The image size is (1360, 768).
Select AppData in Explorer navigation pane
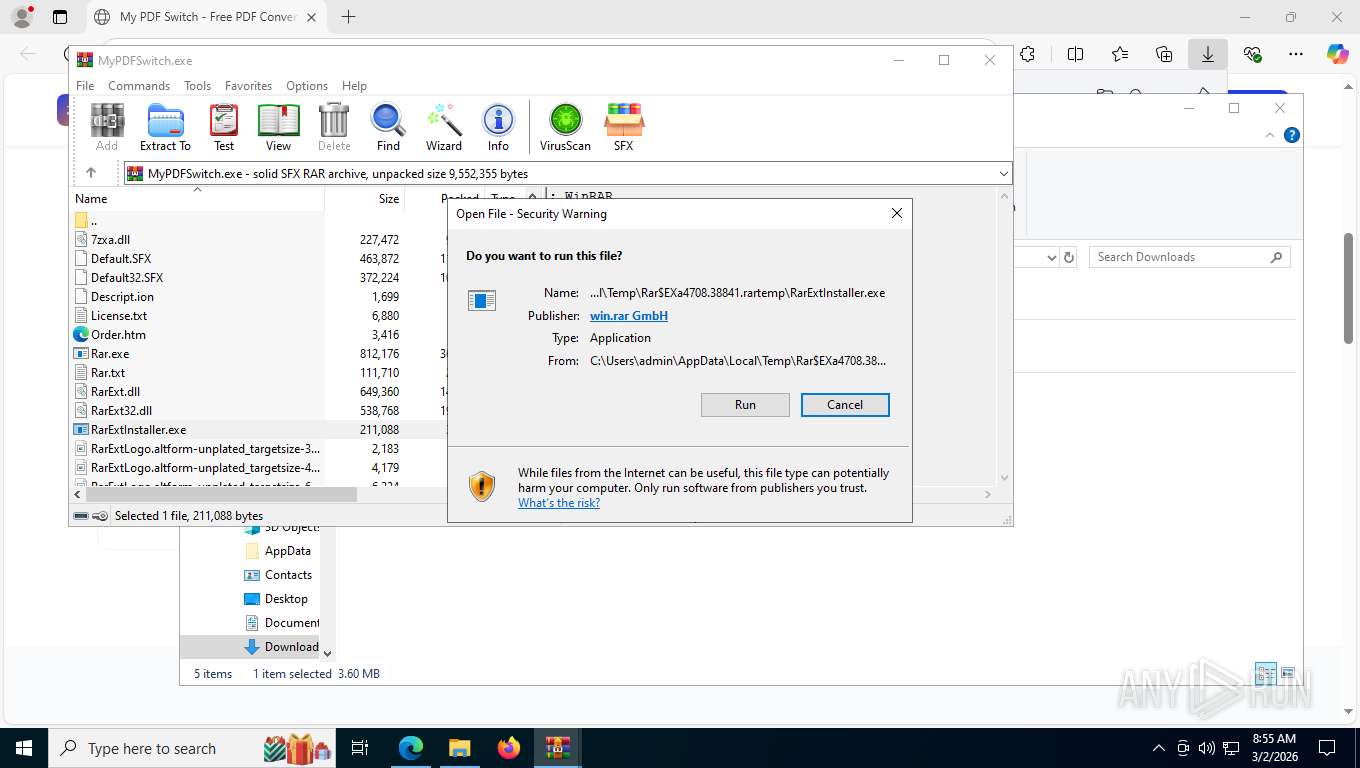(278, 551)
